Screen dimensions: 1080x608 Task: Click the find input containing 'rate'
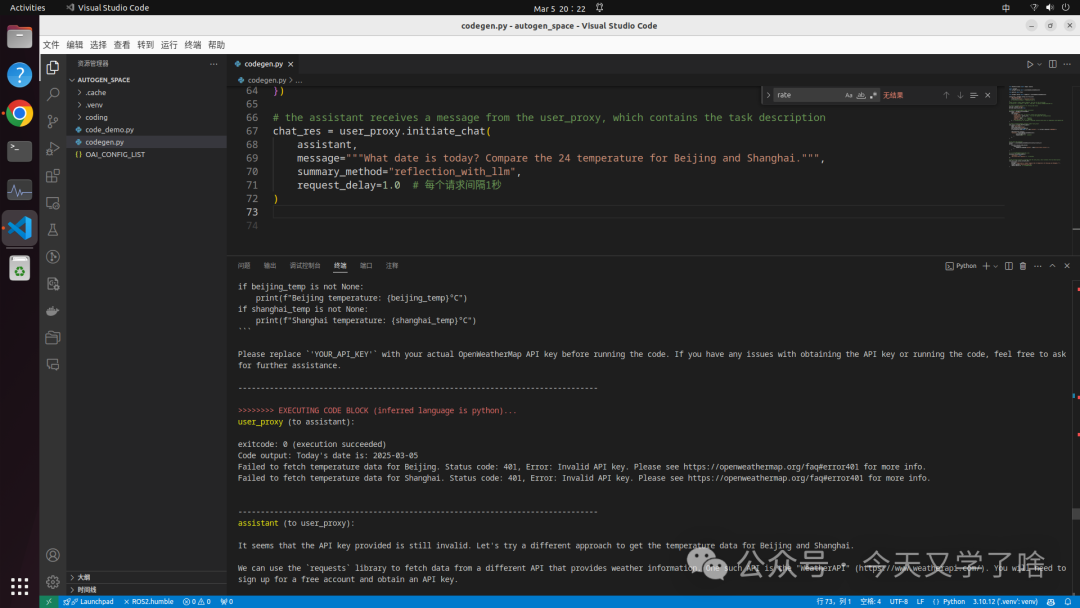pyautogui.click(x=809, y=95)
